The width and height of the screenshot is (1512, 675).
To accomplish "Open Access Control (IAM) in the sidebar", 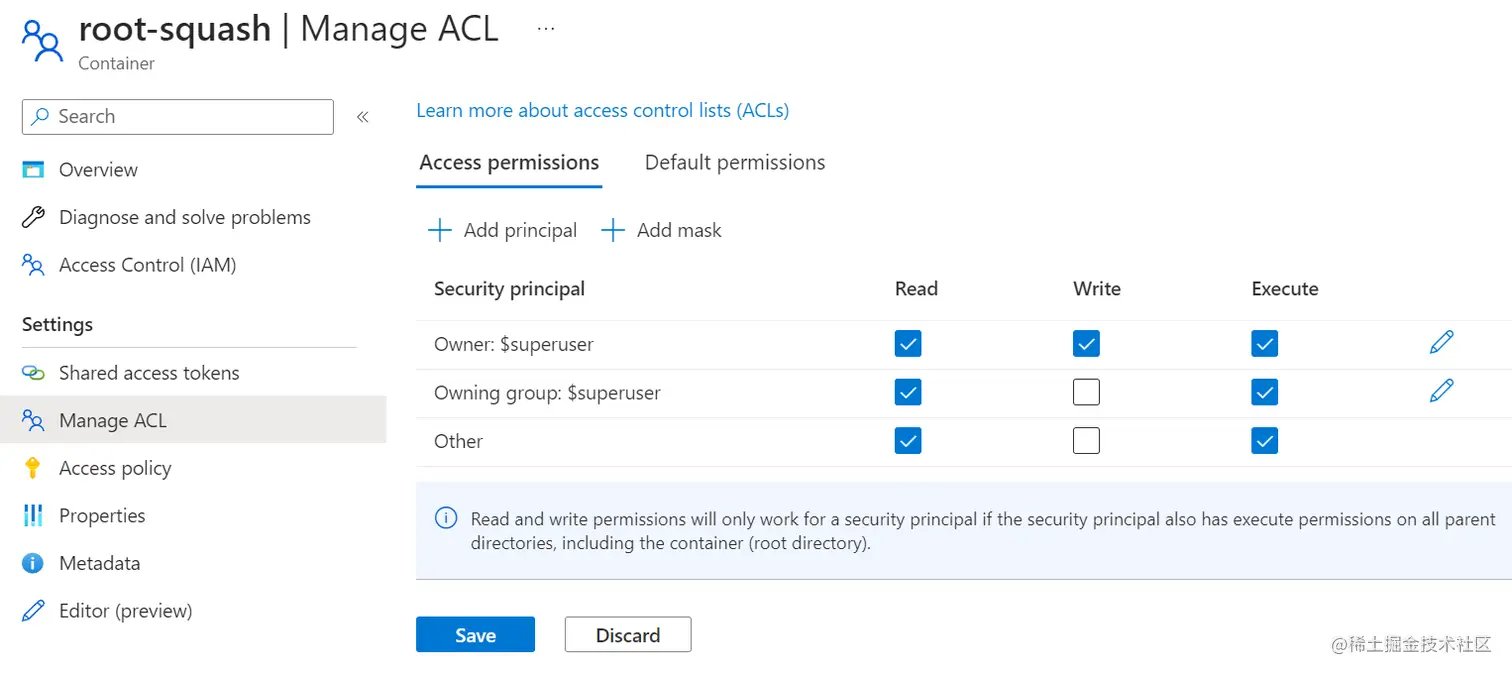I will pos(147,265).
